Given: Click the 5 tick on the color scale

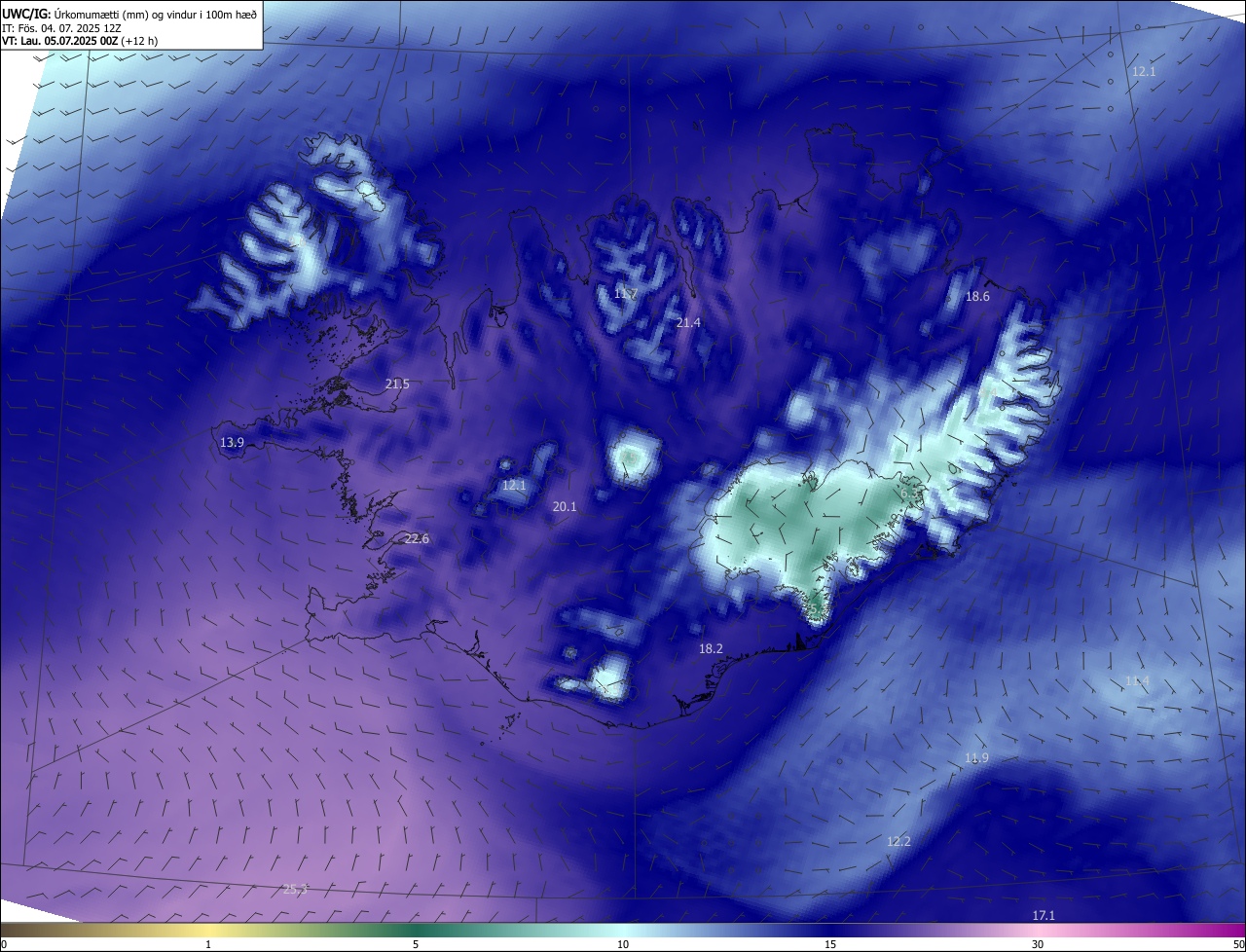Looking at the screenshot, I should pyautogui.click(x=416, y=945).
